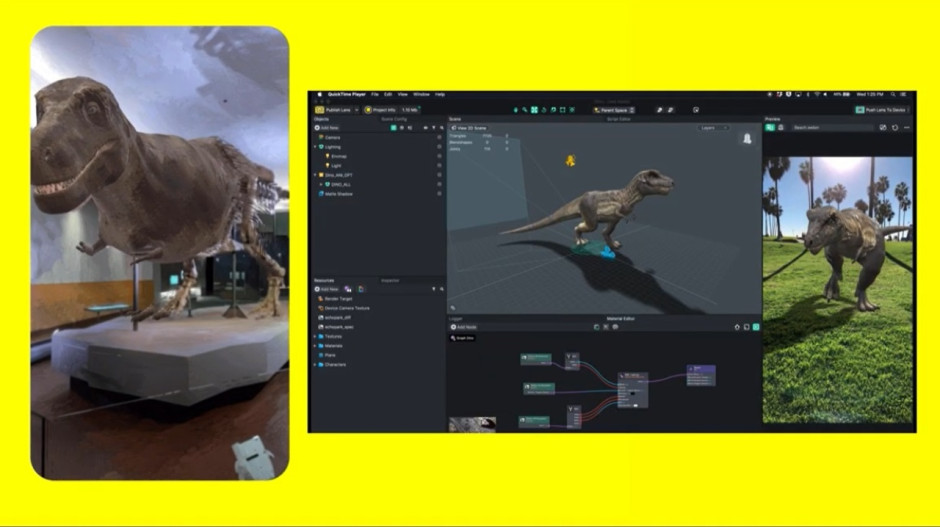
Task: Click the purple output node in material graph
Action: click(701, 375)
